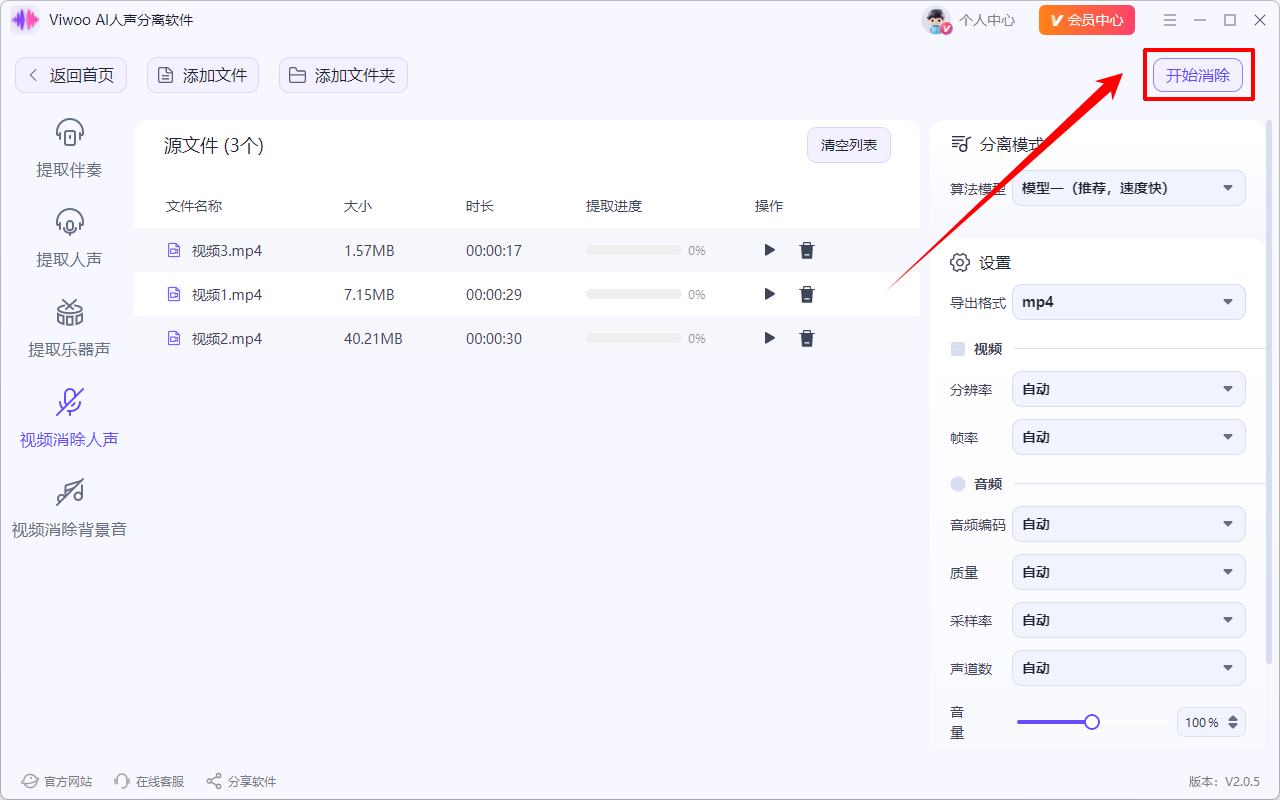Contact 在线客服 support
This screenshot has height=800, width=1280.
[x=150, y=781]
